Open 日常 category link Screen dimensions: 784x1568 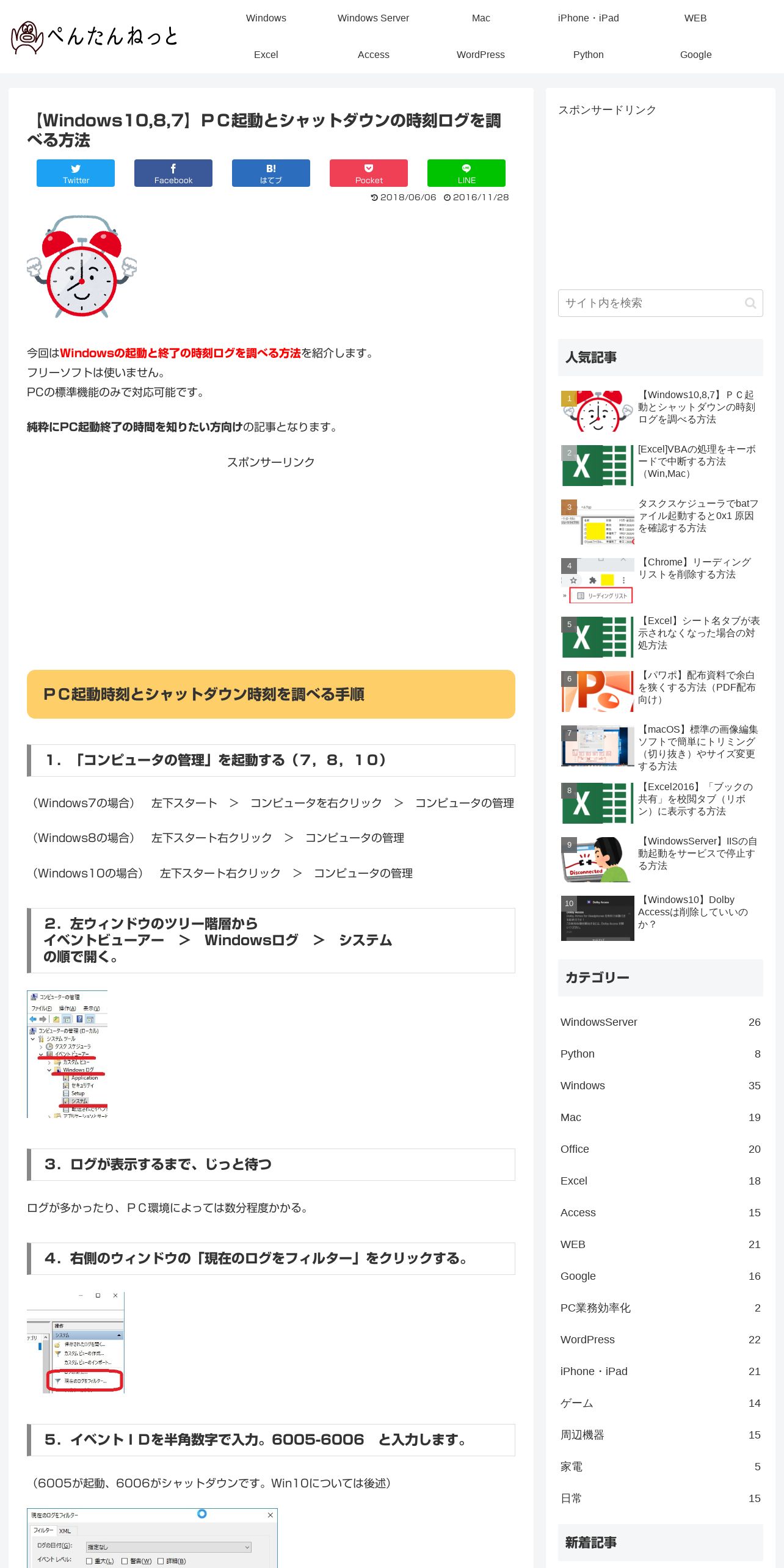click(661, 1498)
